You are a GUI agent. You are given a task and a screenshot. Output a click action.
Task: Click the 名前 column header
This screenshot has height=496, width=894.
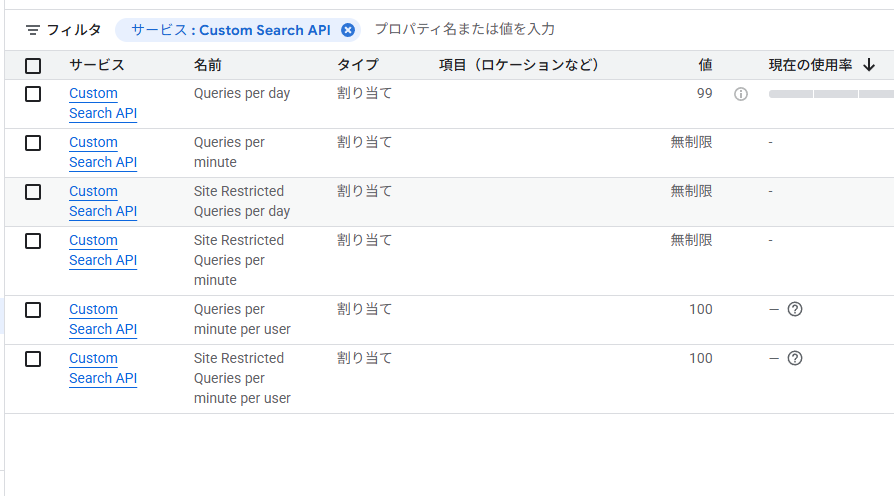click(x=208, y=65)
